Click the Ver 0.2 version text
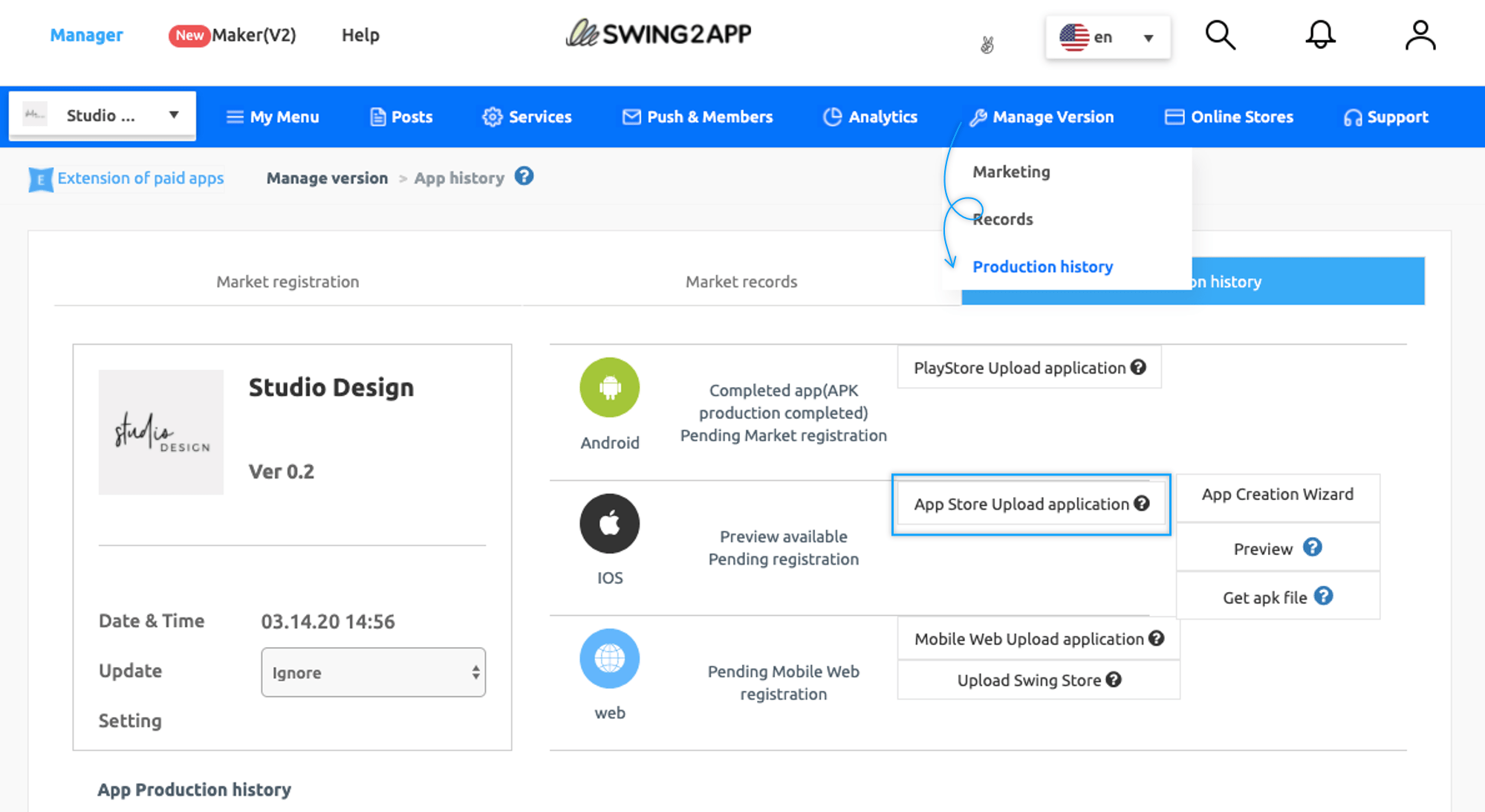1485x812 pixels. [x=281, y=472]
